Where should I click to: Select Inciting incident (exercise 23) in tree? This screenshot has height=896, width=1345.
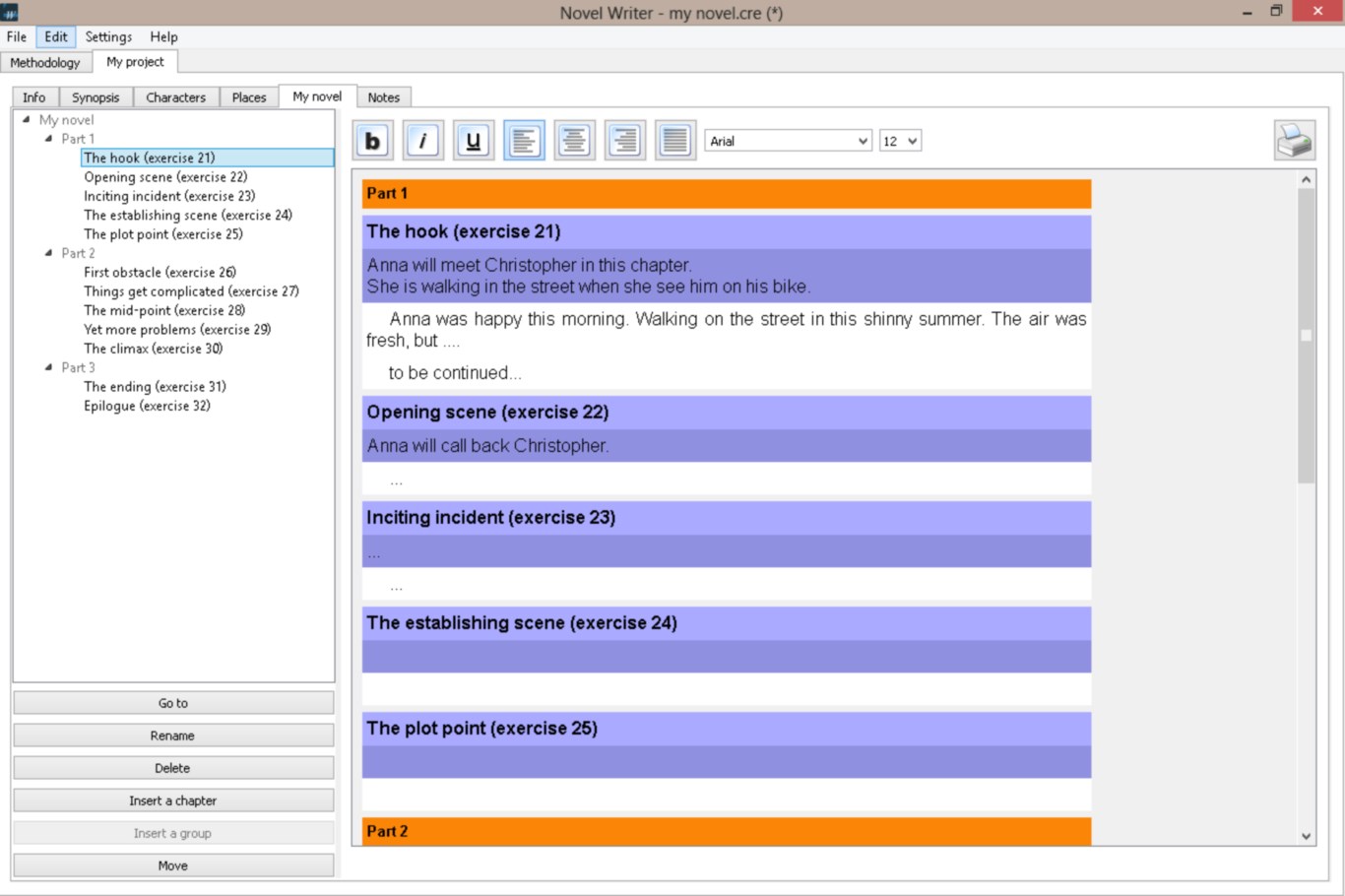click(x=169, y=196)
